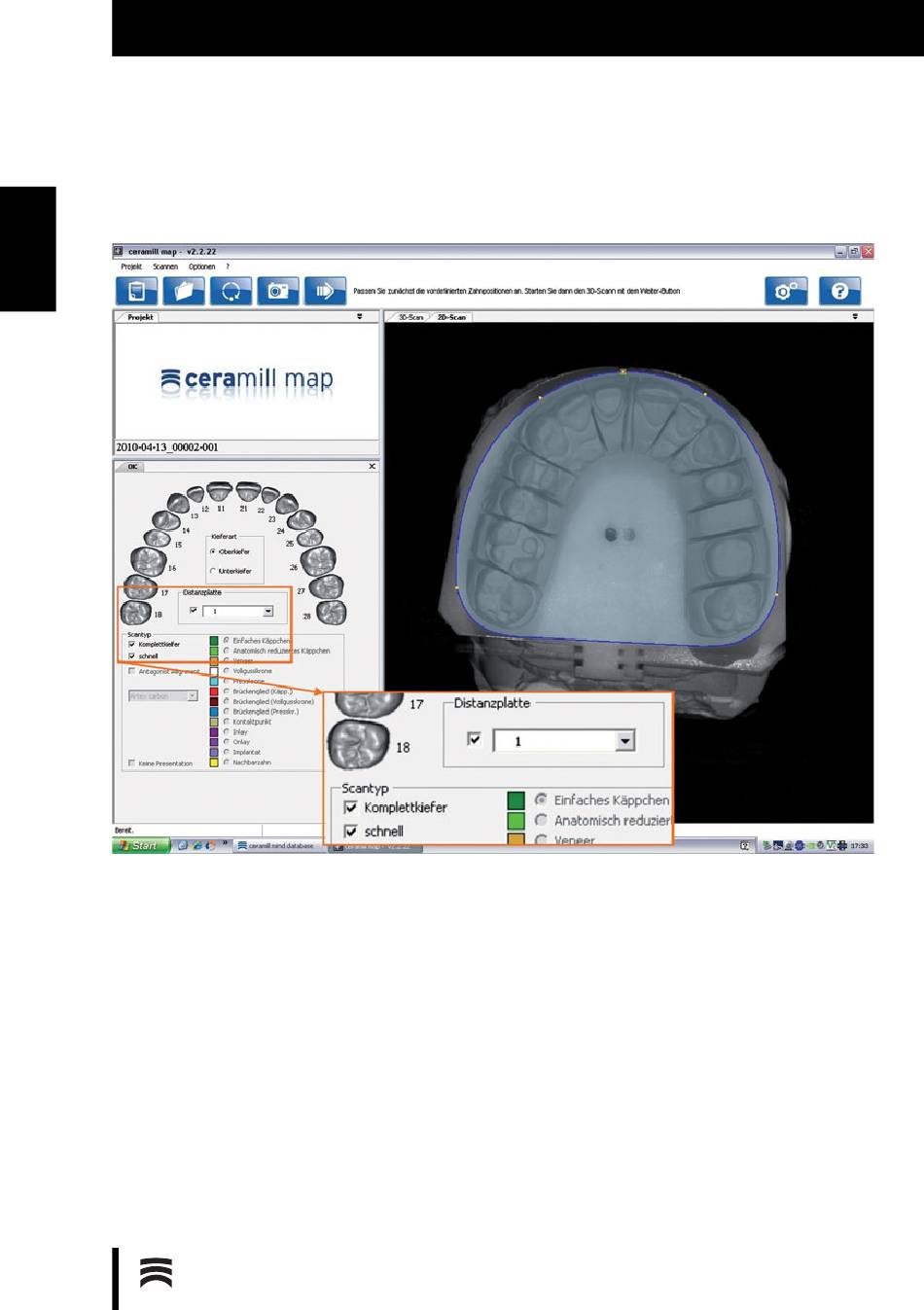The width and height of the screenshot is (924, 1310).
Task: Click the yellow Nachbarzahn color swatch
Action: click(214, 762)
